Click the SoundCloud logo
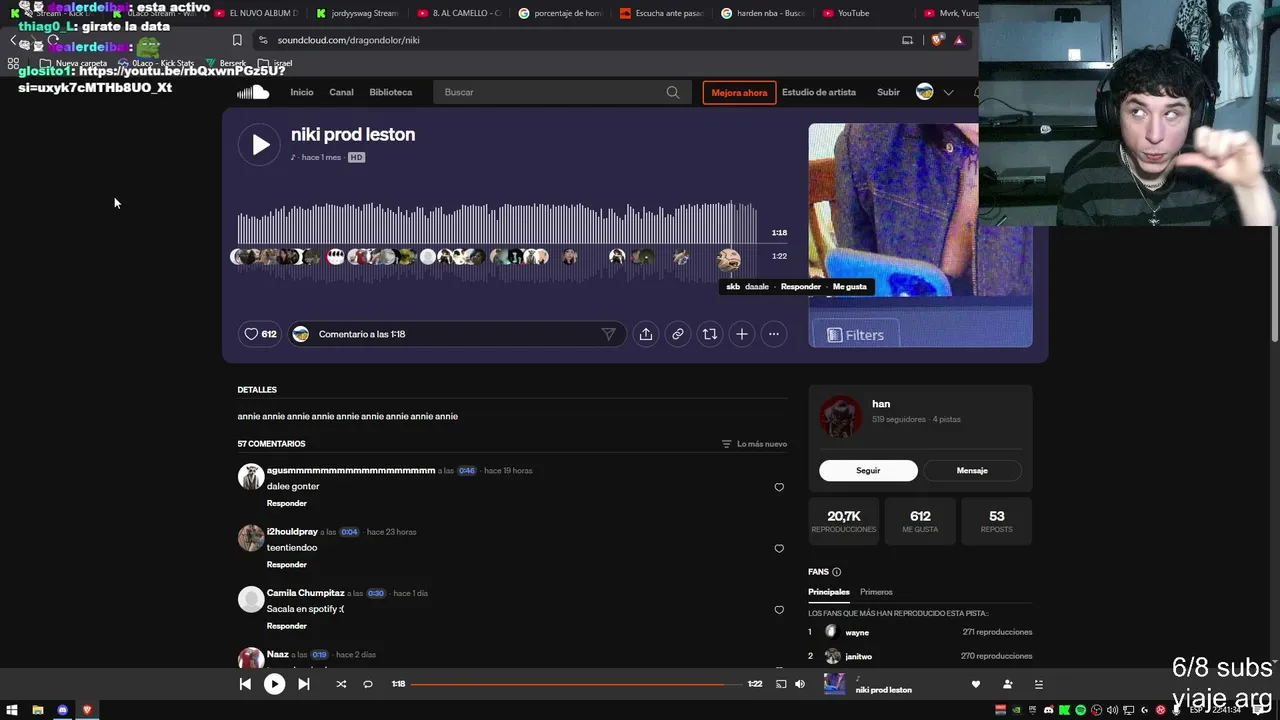1280x720 pixels. (x=253, y=92)
